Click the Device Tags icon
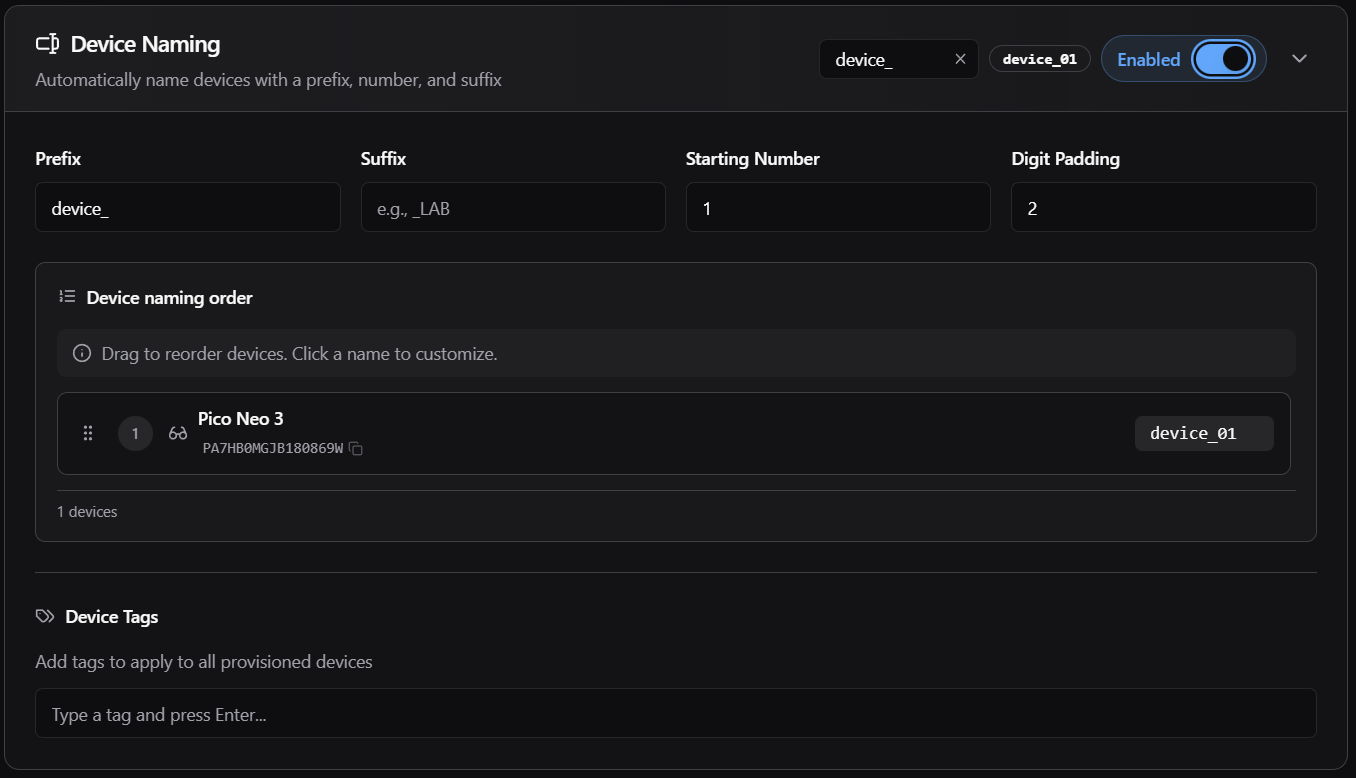 click(x=45, y=617)
